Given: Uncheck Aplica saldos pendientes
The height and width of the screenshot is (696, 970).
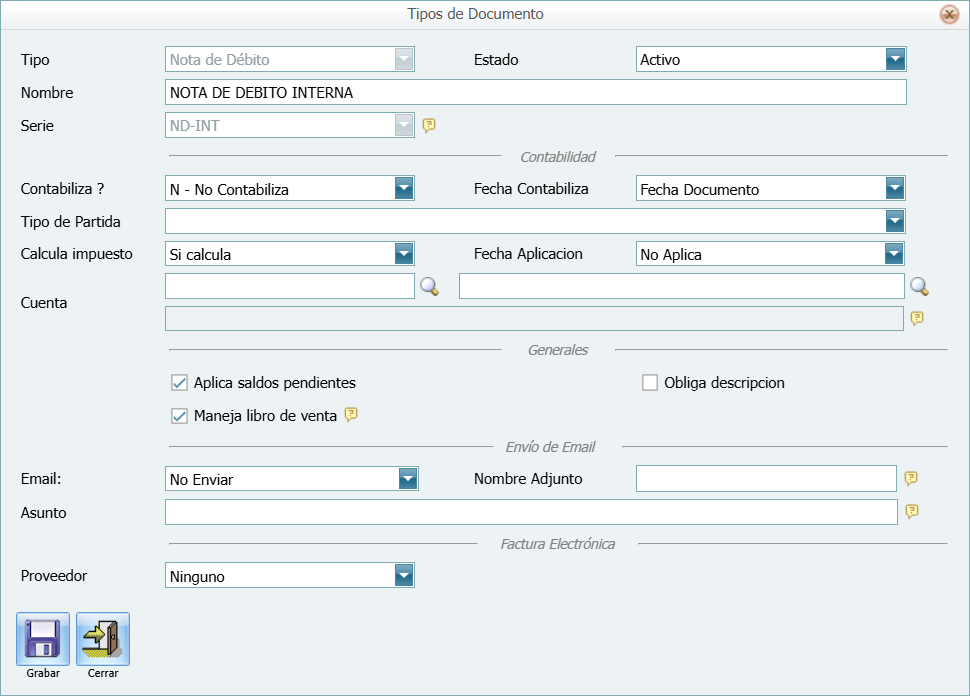Looking at the screenshot, I should 181,382.
